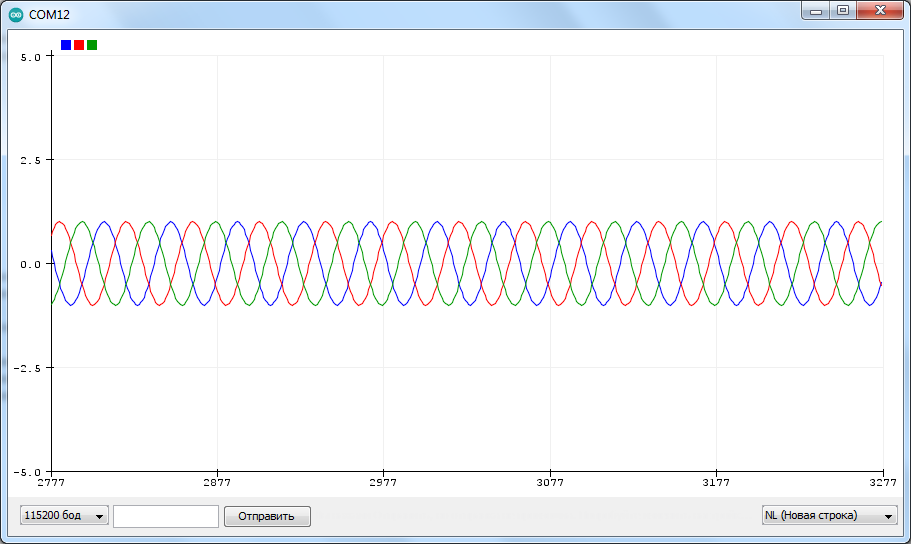Close the COM12 serial plotter window
911x544 pixels.
click(x=881, y=11)
